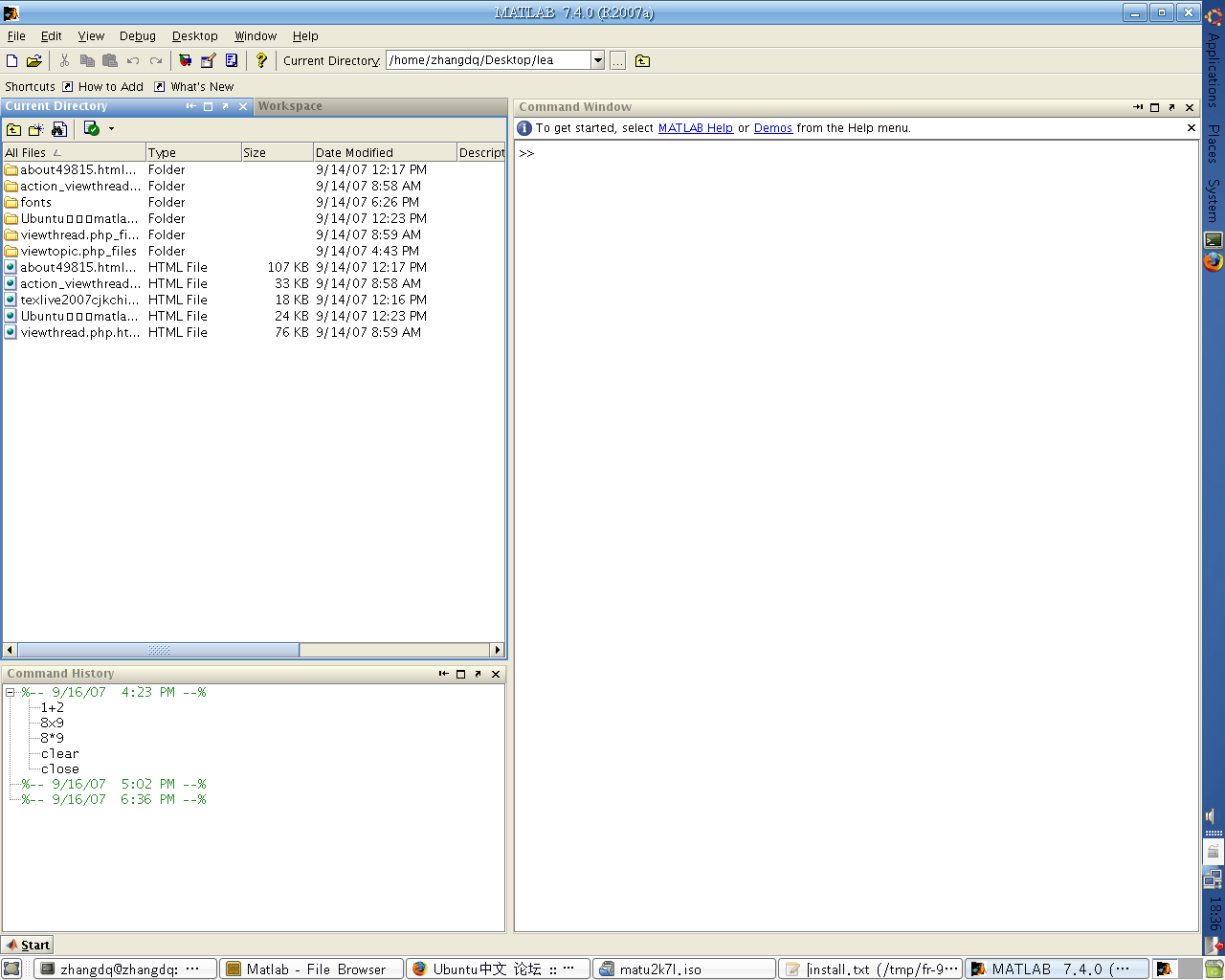Open the Profiler toolbar icon
The width and height of the screenshot is (1225, 980).
coord(232,60)
